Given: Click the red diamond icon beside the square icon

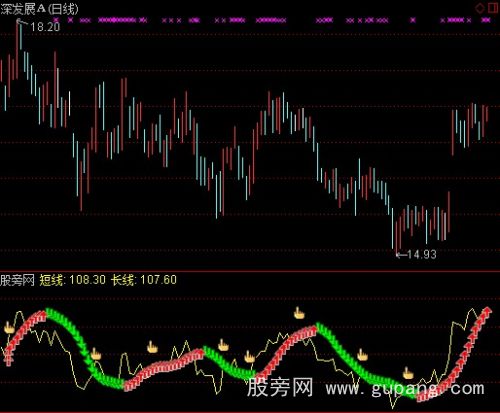Looking at the screenshot, I should click(x=480, y=8).
